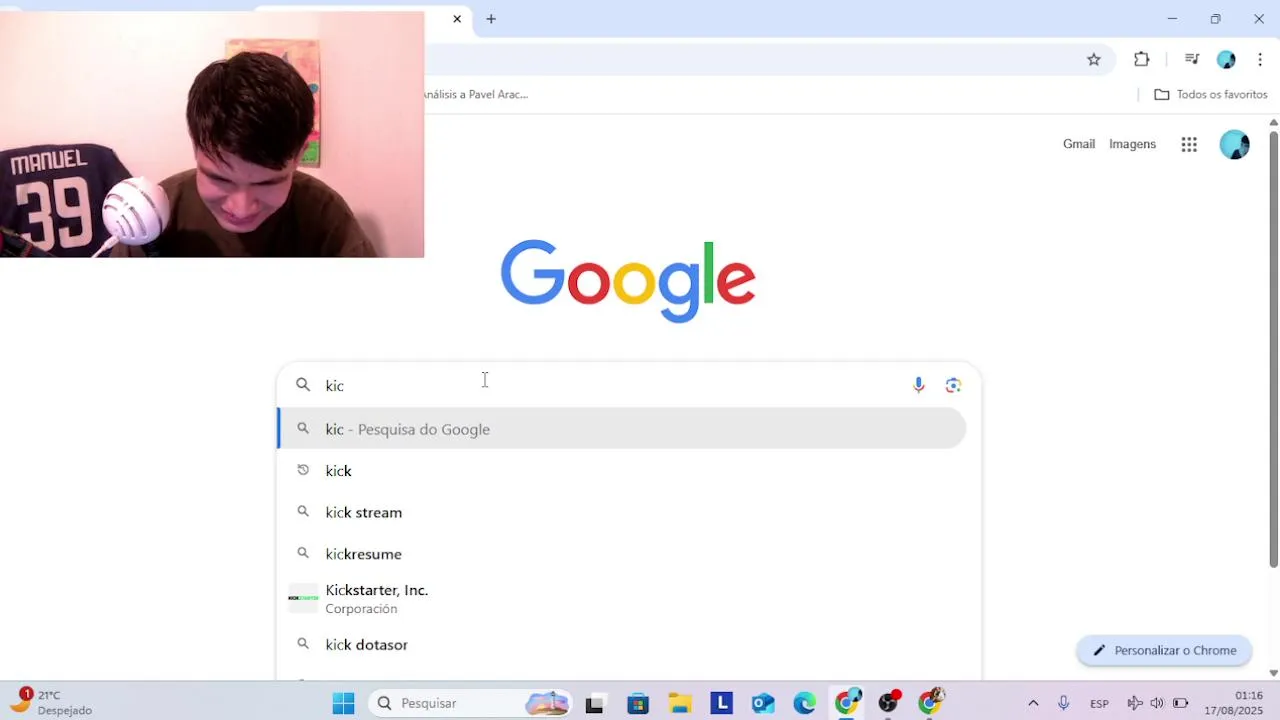
Task: Switch to the active Chrome taskbar icon
Action: tap(848, 703)
